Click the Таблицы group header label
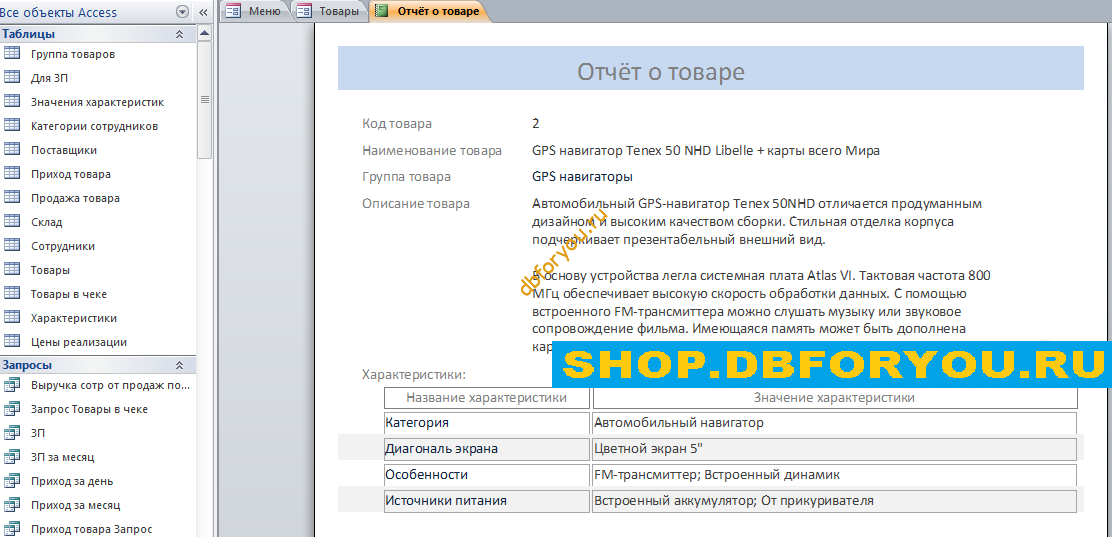Image resolution: width=1112 pixels, height=537 pixels. coord(28,34)
